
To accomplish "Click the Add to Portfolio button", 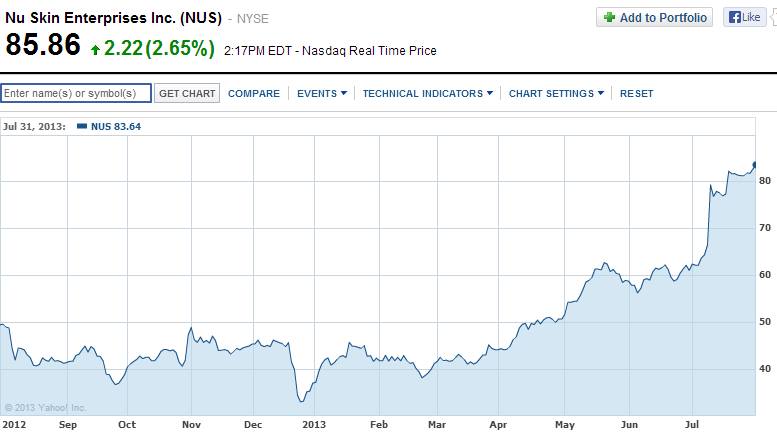I will coord(654,17).
